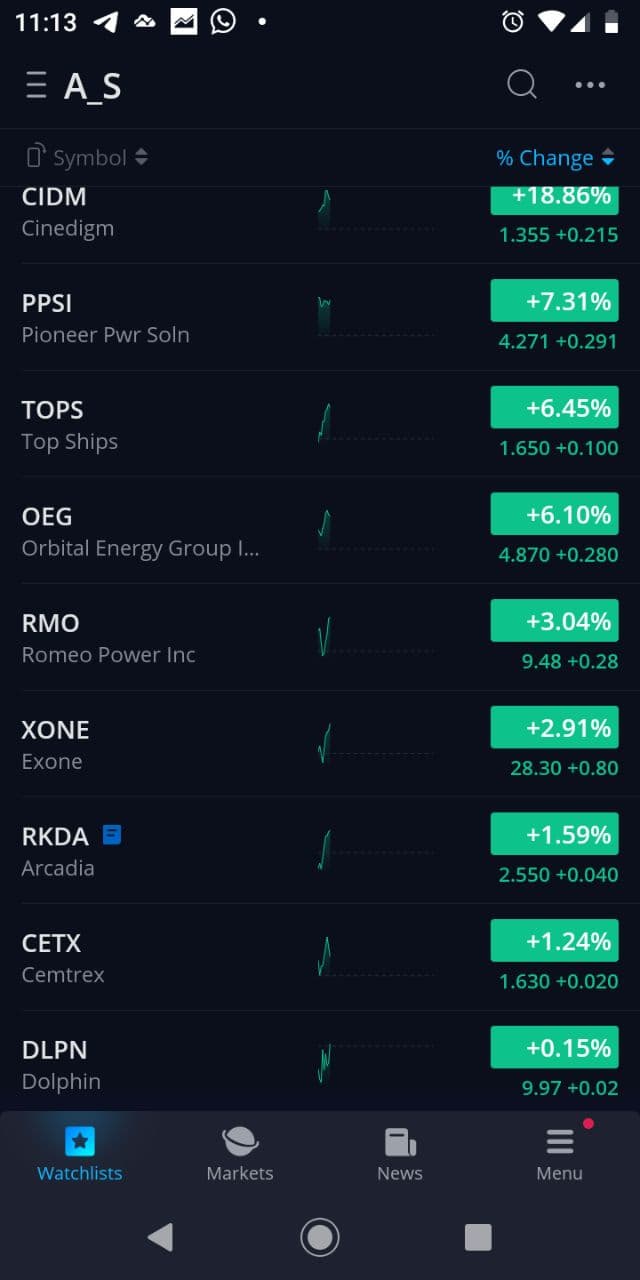Open the Menu tab
Screen dimensions: 640x1280
coord(559,1153)
